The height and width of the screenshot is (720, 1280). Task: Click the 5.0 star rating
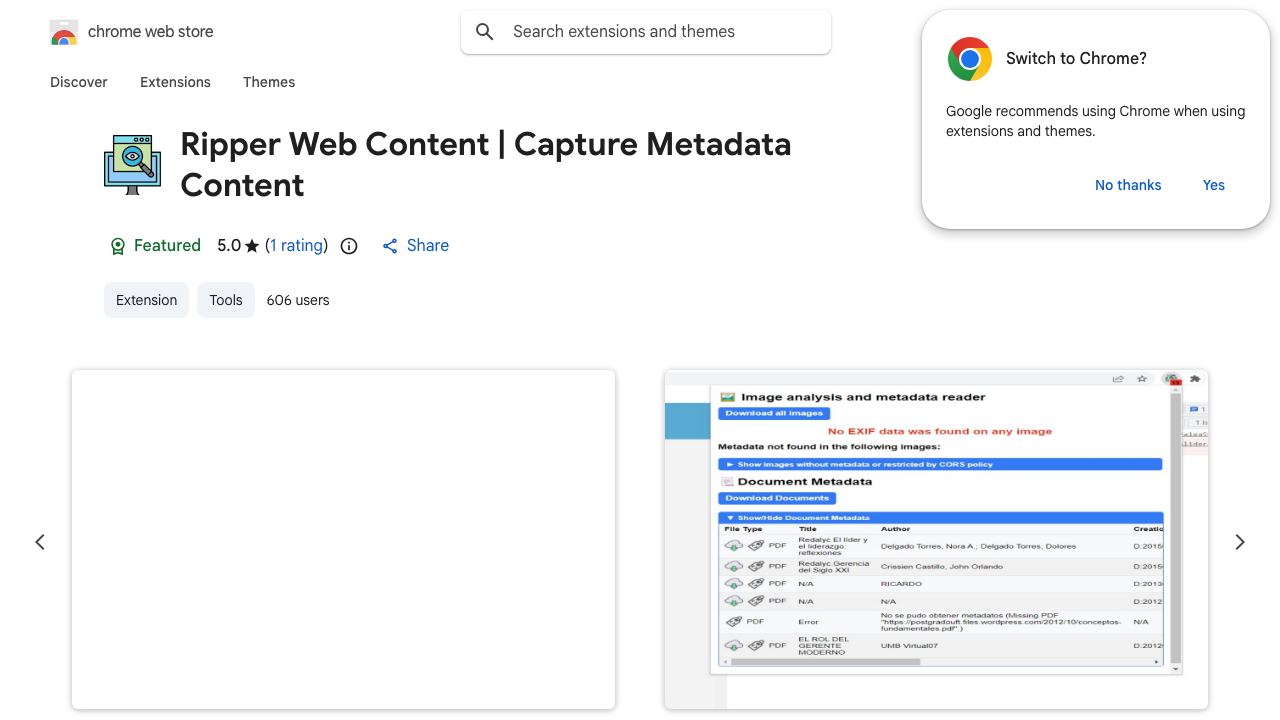click(238, 245)
